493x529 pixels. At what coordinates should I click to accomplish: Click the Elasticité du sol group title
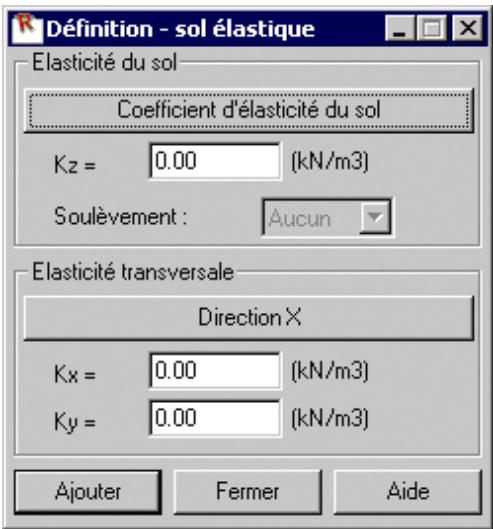tap(104, 62)
